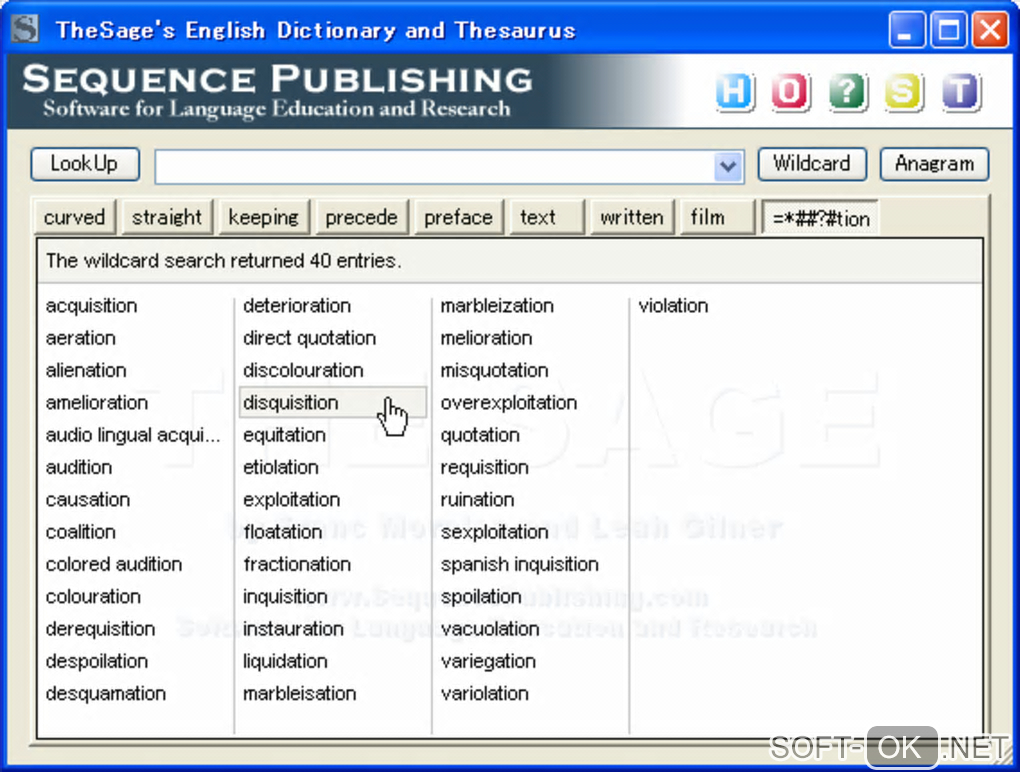Click the yellow S header icon
This screenshot has height=772, width=1020.
(x=903, y=91)
